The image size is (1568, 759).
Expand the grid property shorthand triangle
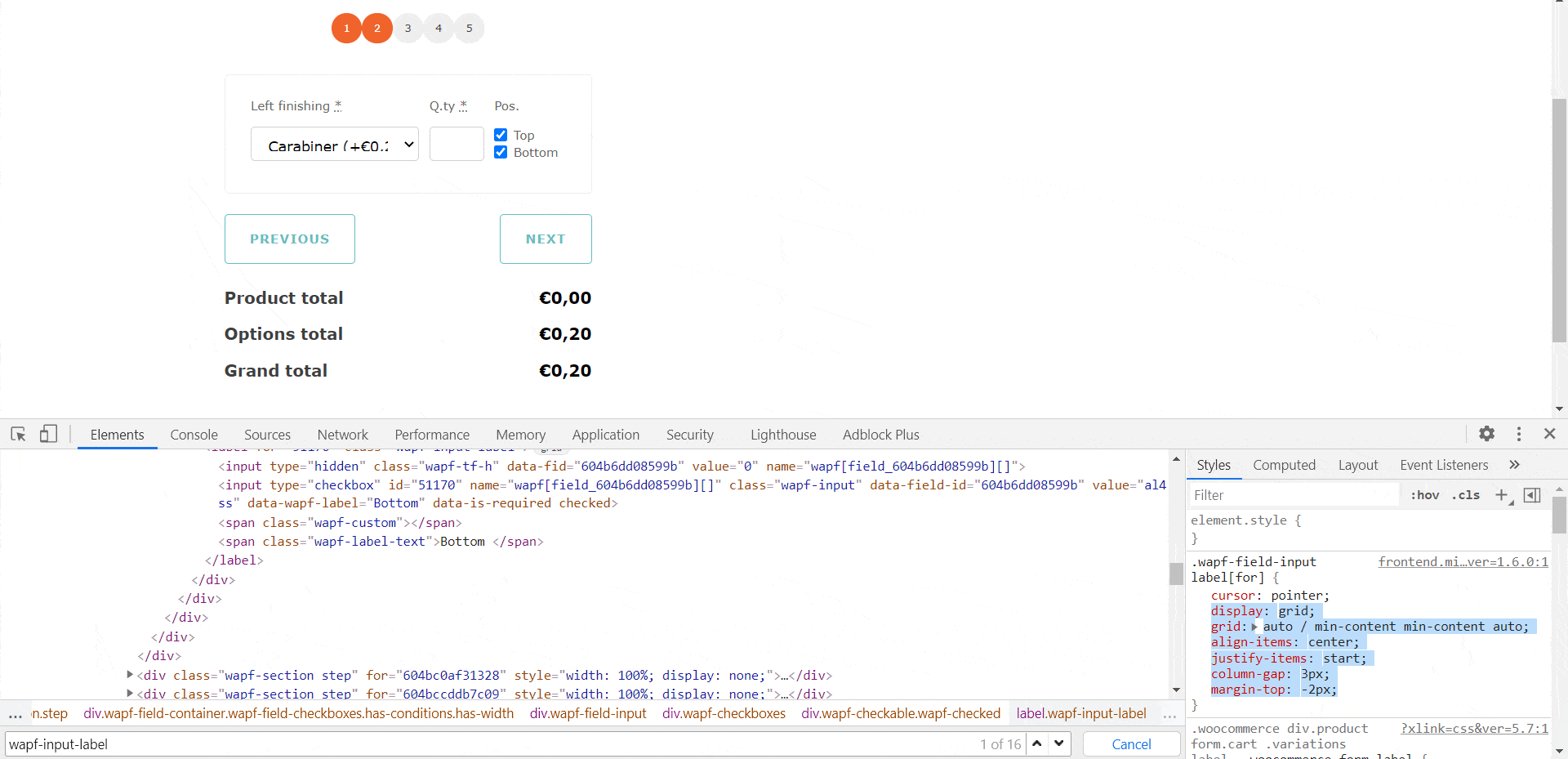[x=1254, y=627]
